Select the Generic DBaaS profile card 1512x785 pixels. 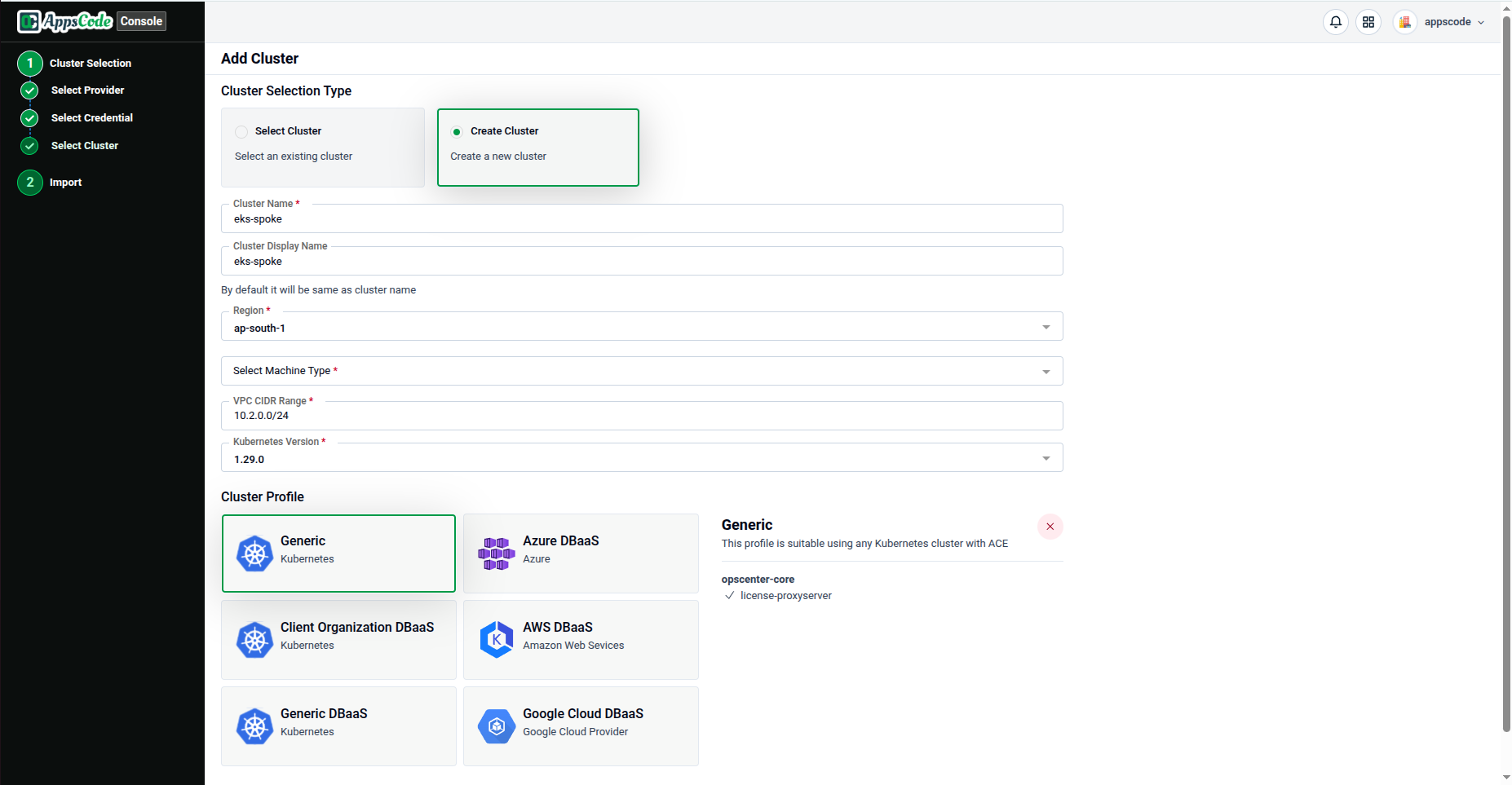click(x=338, y=726)
